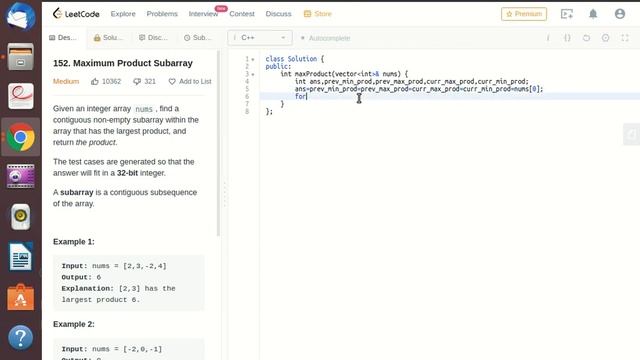Switch to the Submissions tab
Image resolution: width=640 pixels, height=360 pixels.
198,38
